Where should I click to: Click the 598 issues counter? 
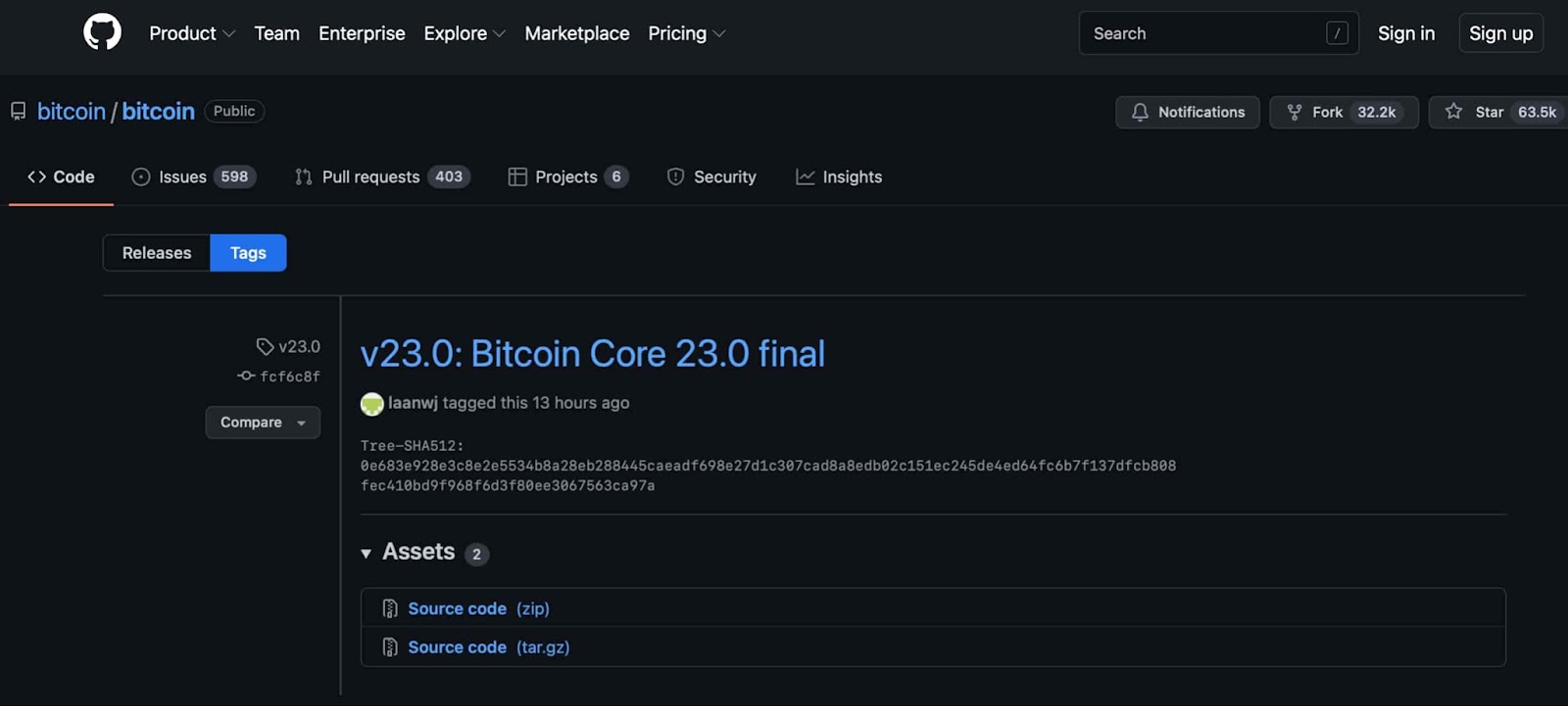[234, 176]
